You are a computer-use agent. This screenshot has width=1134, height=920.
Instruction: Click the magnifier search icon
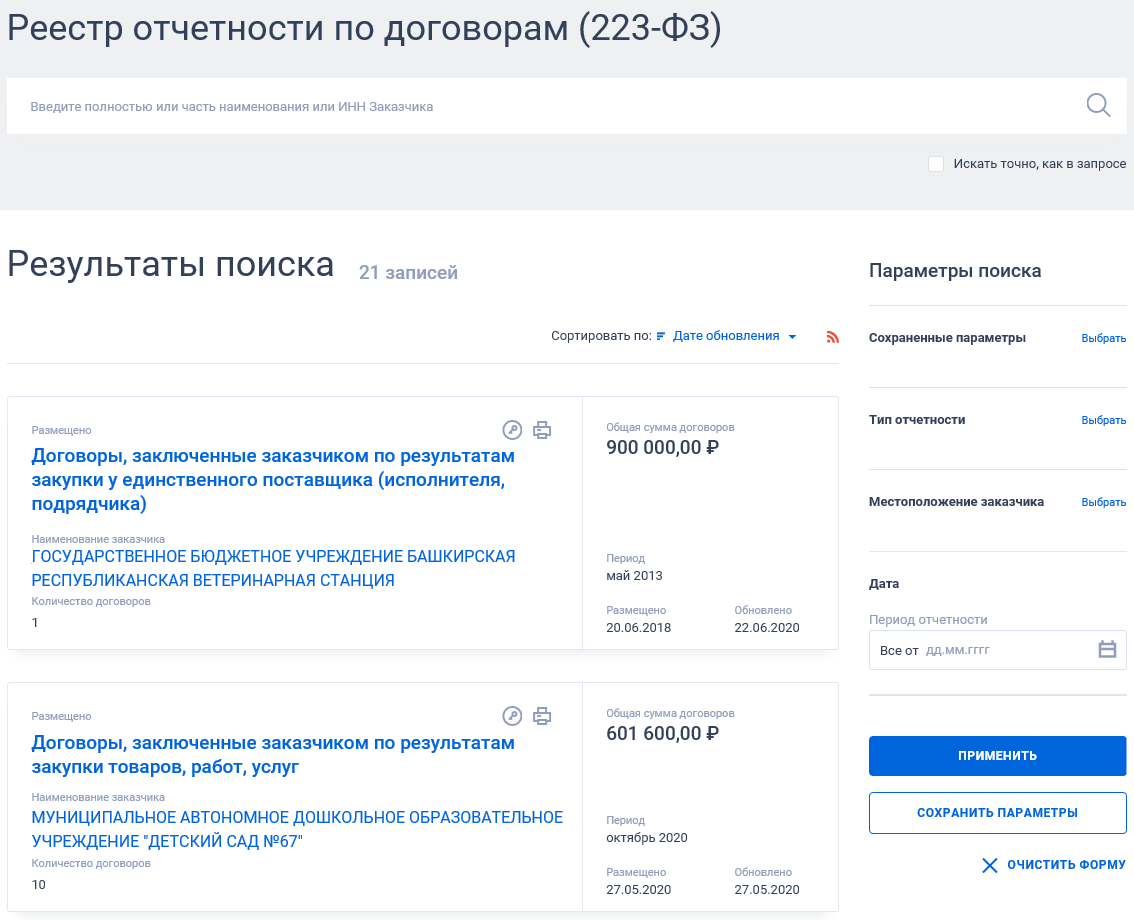tap(1098, 106)
